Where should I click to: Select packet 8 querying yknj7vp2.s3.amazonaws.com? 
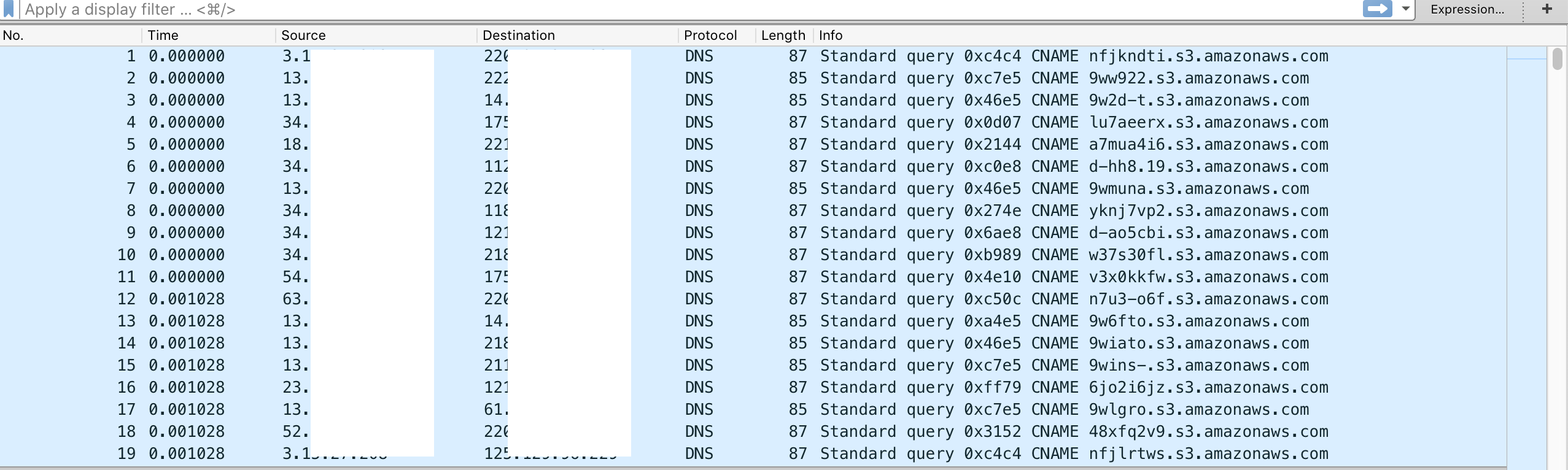tap(753, 210)
